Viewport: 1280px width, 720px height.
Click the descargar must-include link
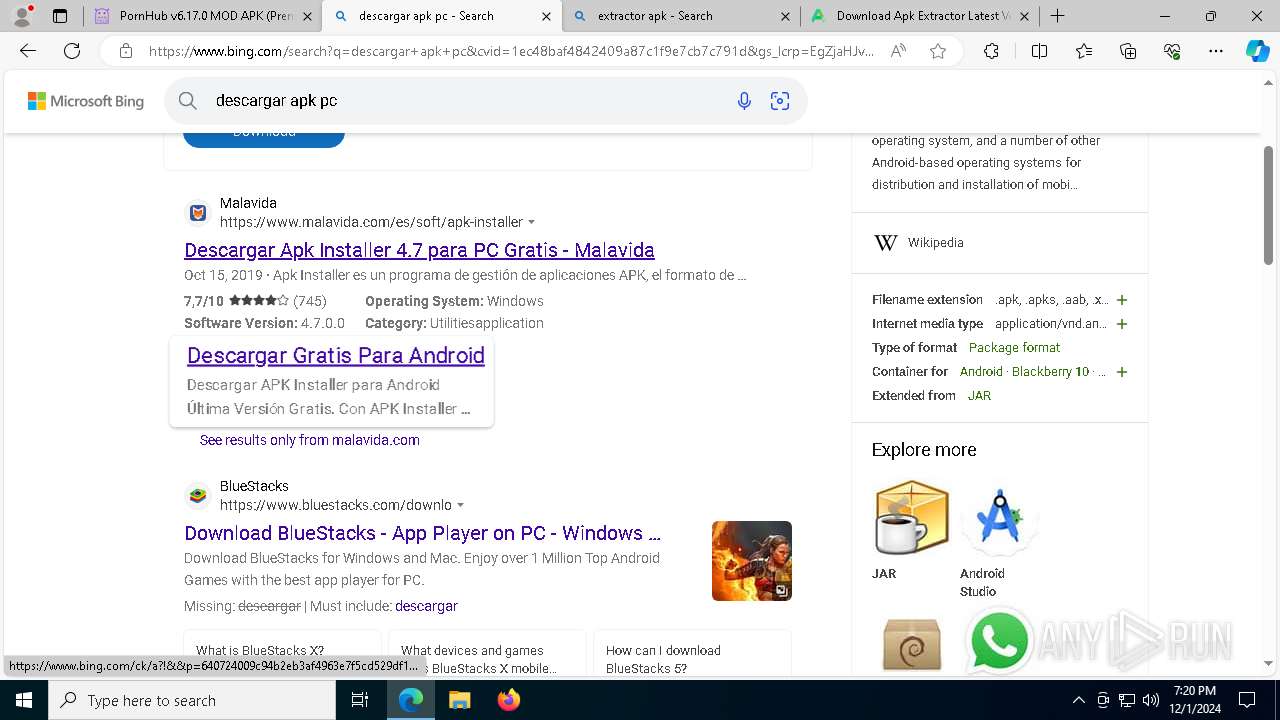(426, 606)
